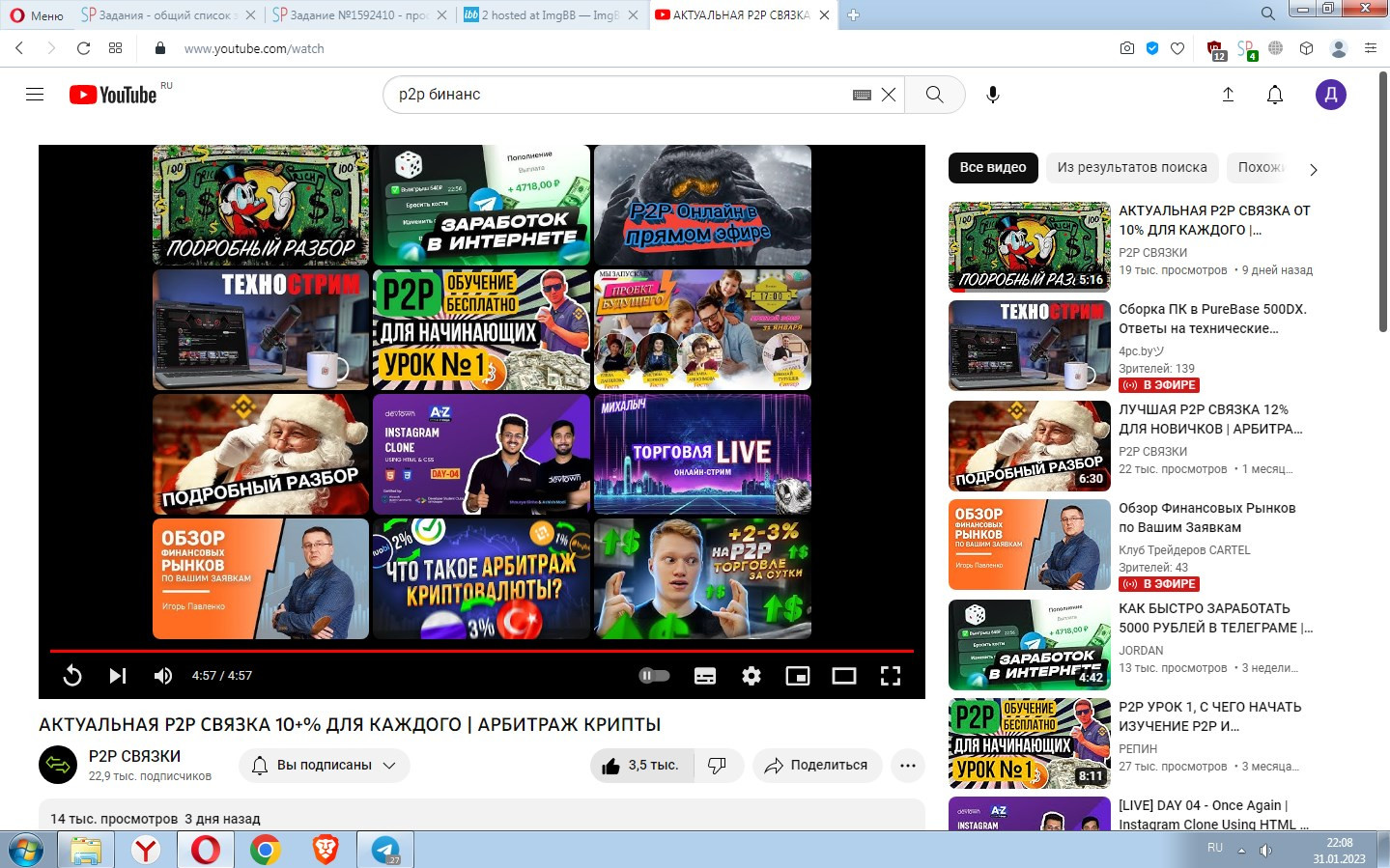Open Windows Start menu

pos(27,851)
